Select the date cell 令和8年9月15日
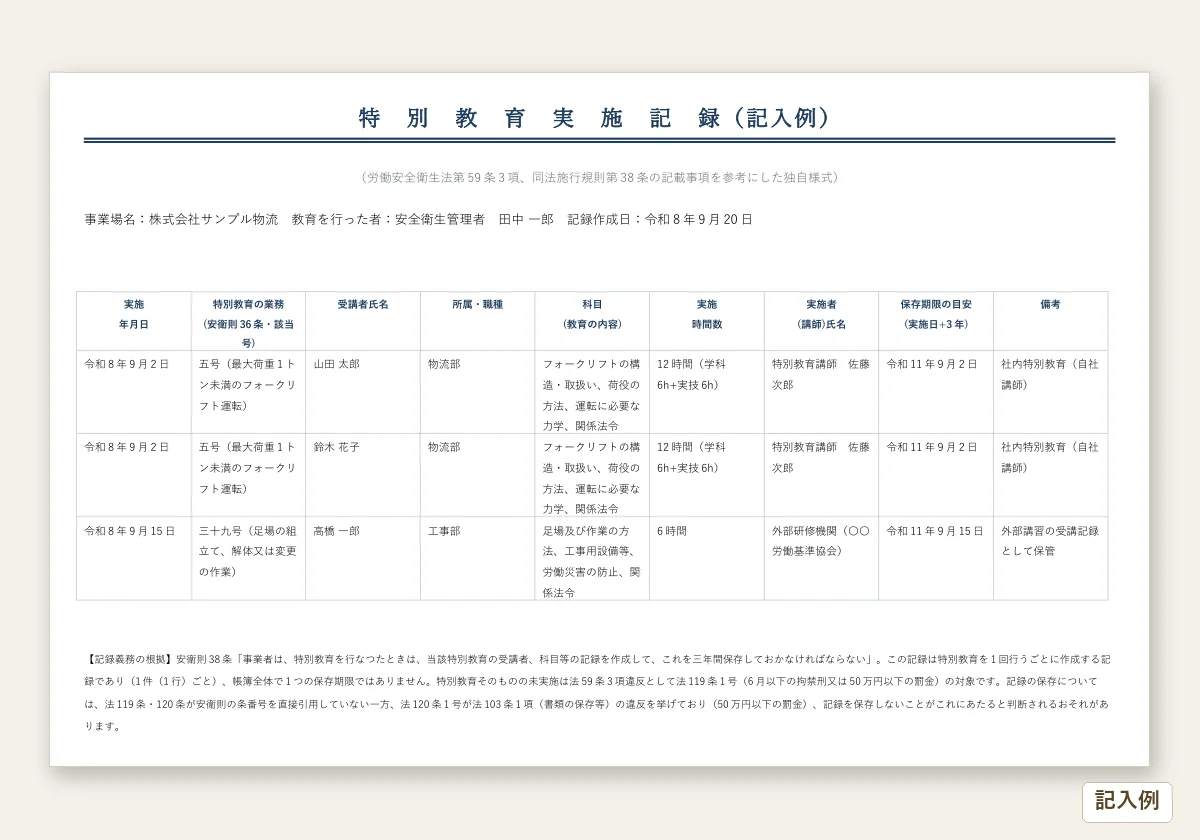 click(134, 558)
